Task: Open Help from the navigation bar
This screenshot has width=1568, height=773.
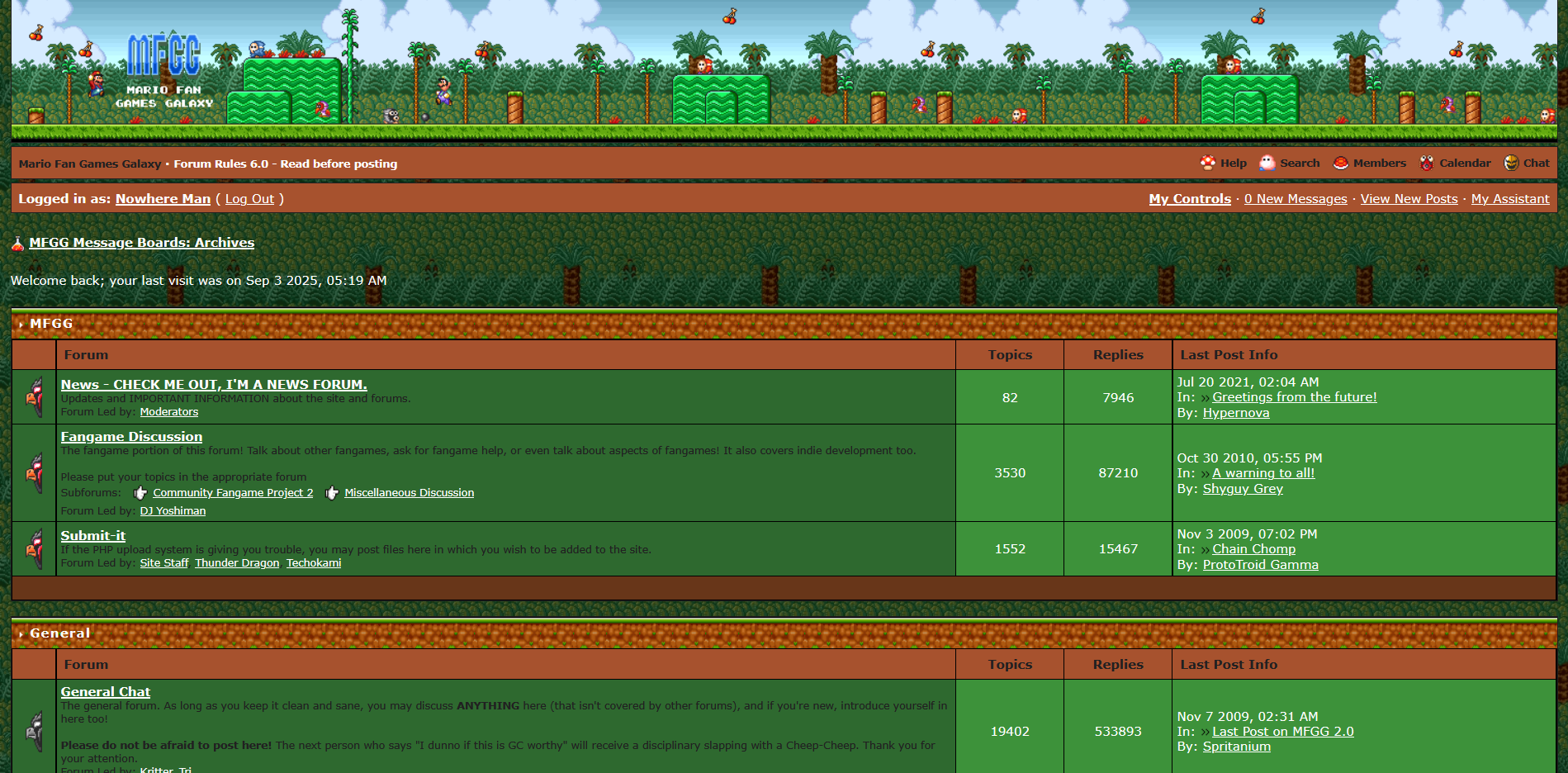Action: [1234, 164]
